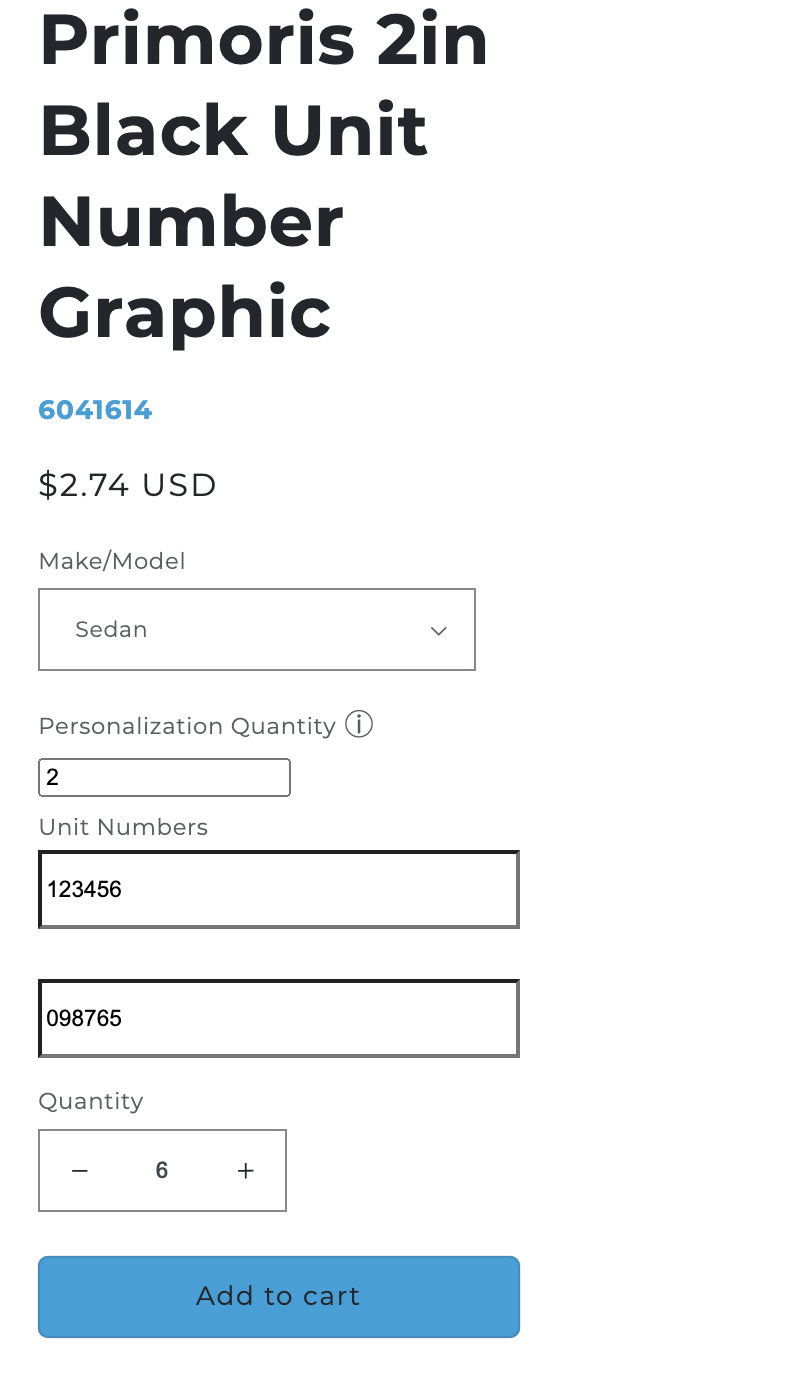Focus the Personalization Quantity field showing 2
Viewport: 786px width, 1382px height.
164,777
